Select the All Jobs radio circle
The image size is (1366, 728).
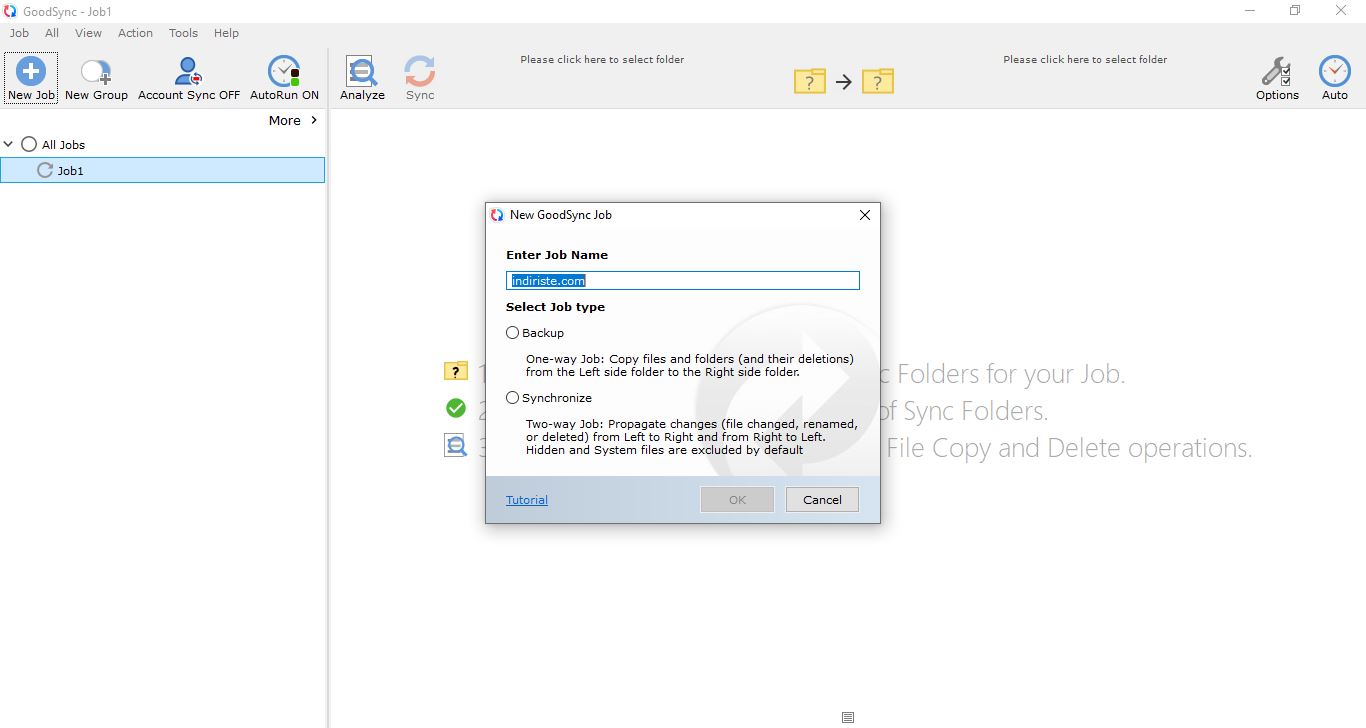29,144
